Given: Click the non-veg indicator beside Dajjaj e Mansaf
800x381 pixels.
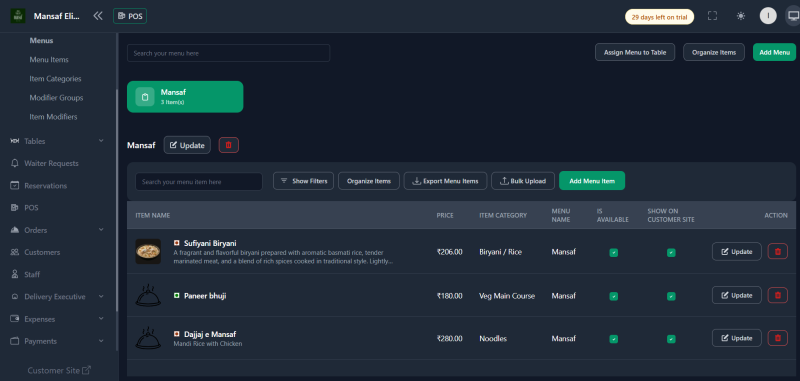Looking at the screenshot, I should tap(177, 334).
